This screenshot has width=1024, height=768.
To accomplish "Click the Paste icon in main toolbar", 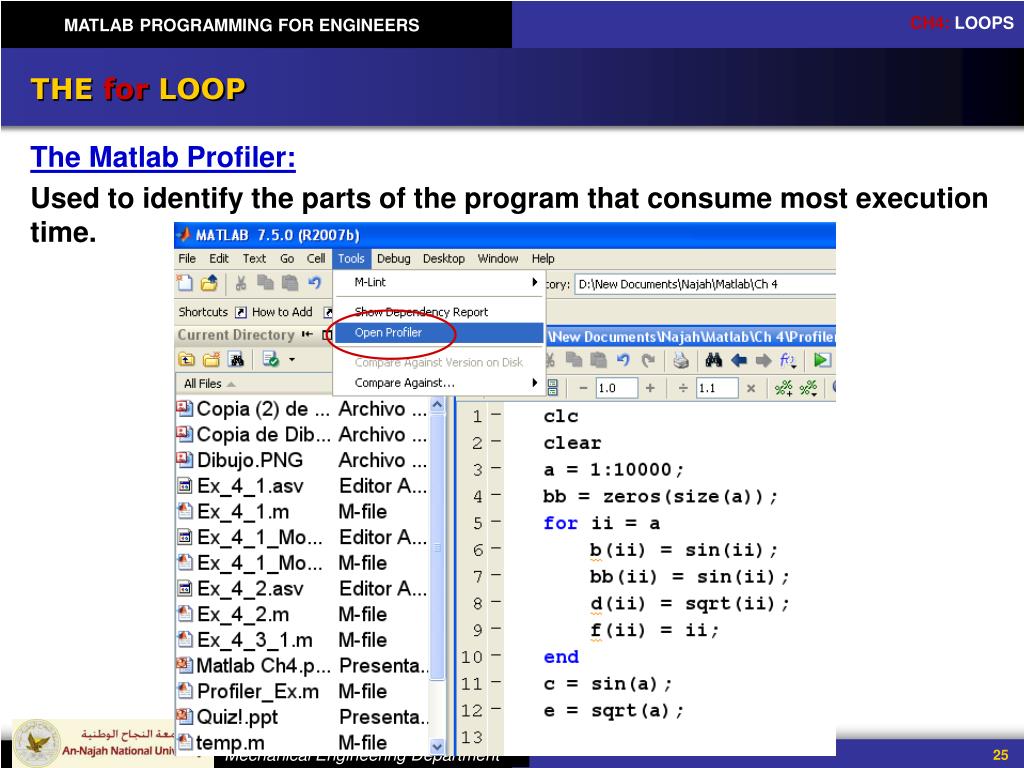I will tap(290, 283).
